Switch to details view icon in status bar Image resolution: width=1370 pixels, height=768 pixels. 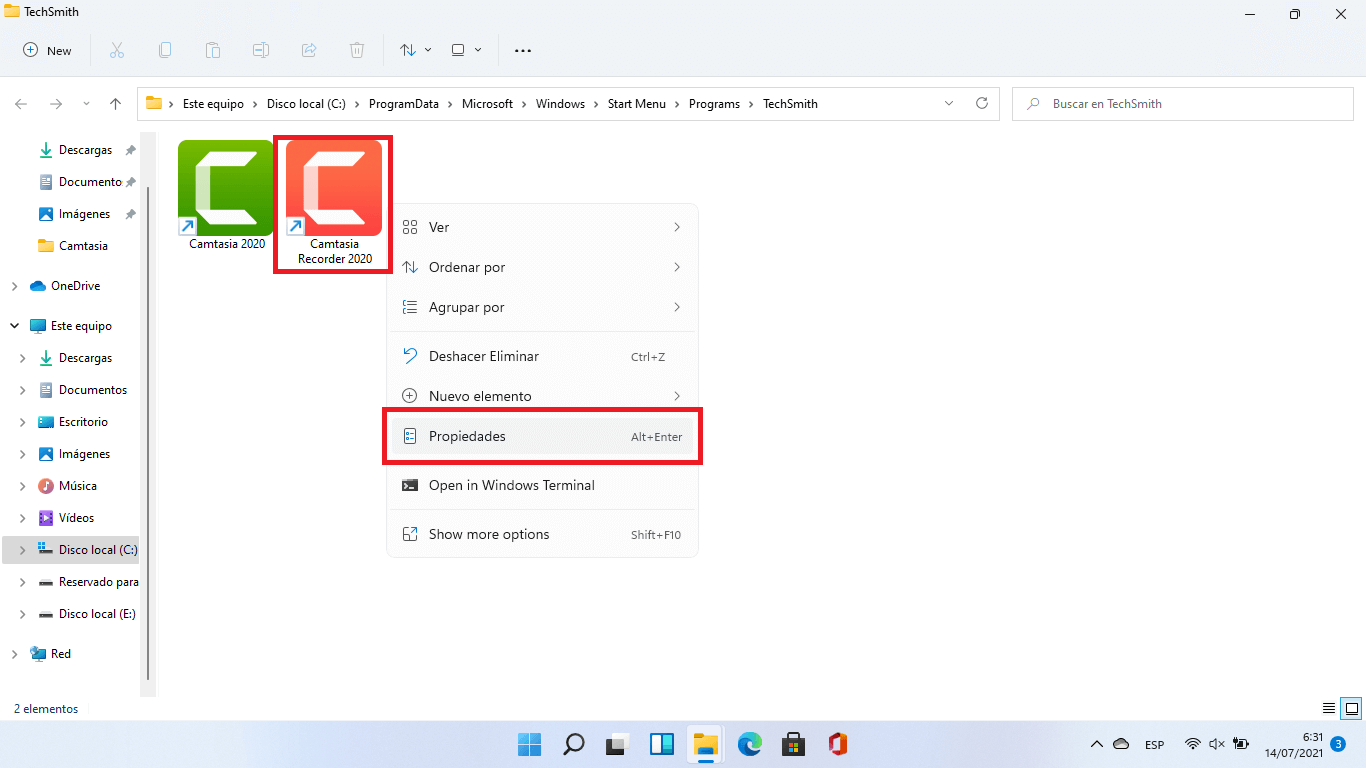point(1329,708)
